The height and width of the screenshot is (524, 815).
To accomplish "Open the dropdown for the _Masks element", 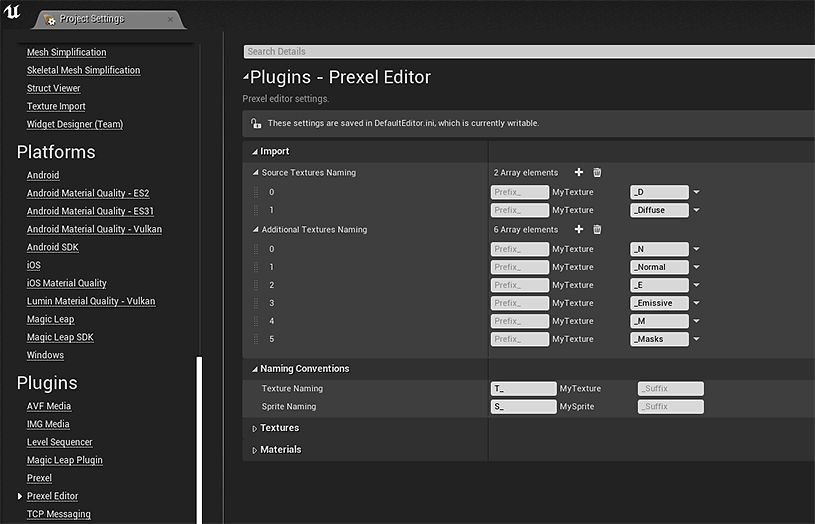I will [x=696, y=339].
